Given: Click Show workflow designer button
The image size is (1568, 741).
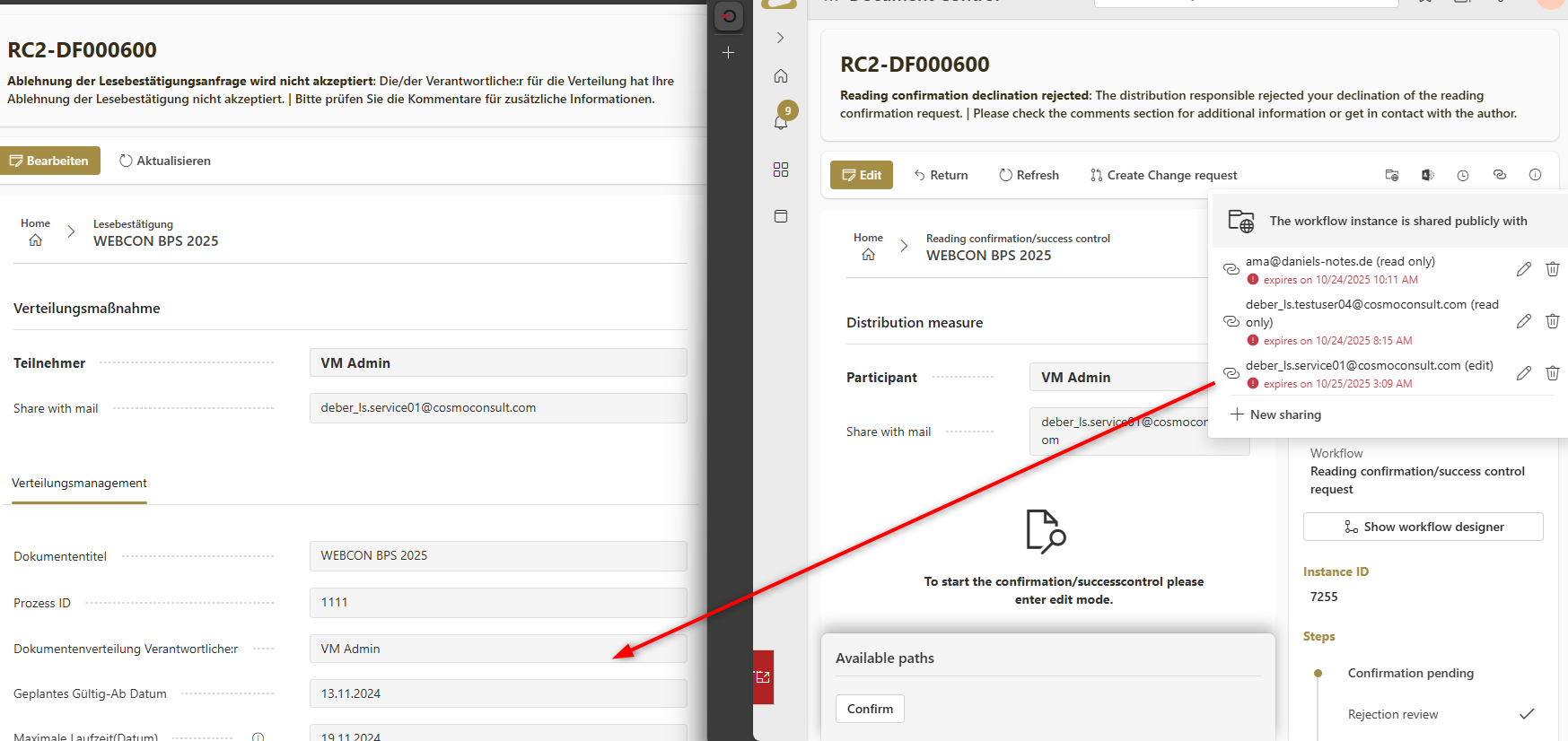Looking at the screenshot, I should coord(1423,527).
